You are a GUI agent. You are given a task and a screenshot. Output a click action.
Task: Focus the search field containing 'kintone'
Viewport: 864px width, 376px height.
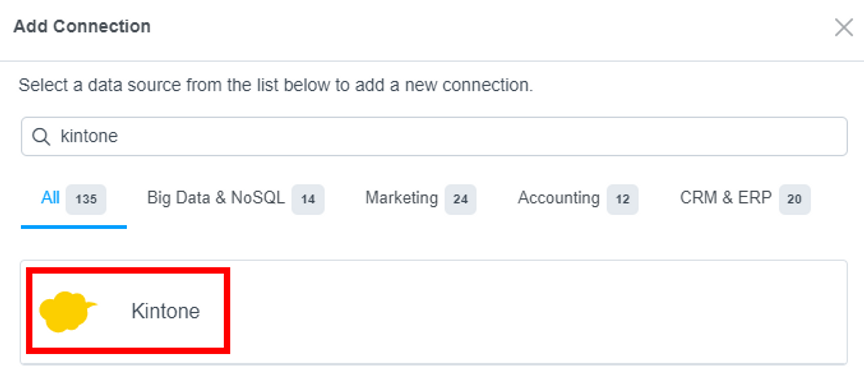pos(434,136)
